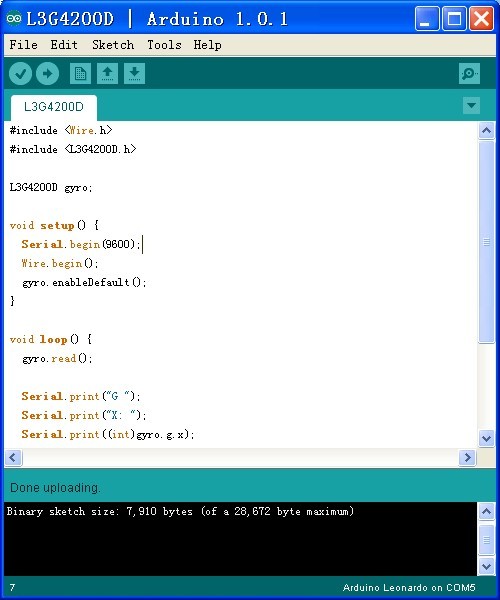Click the 'Serial.begin(9600);' line
This screenshot has width=500, height=600.
(81, 245)
